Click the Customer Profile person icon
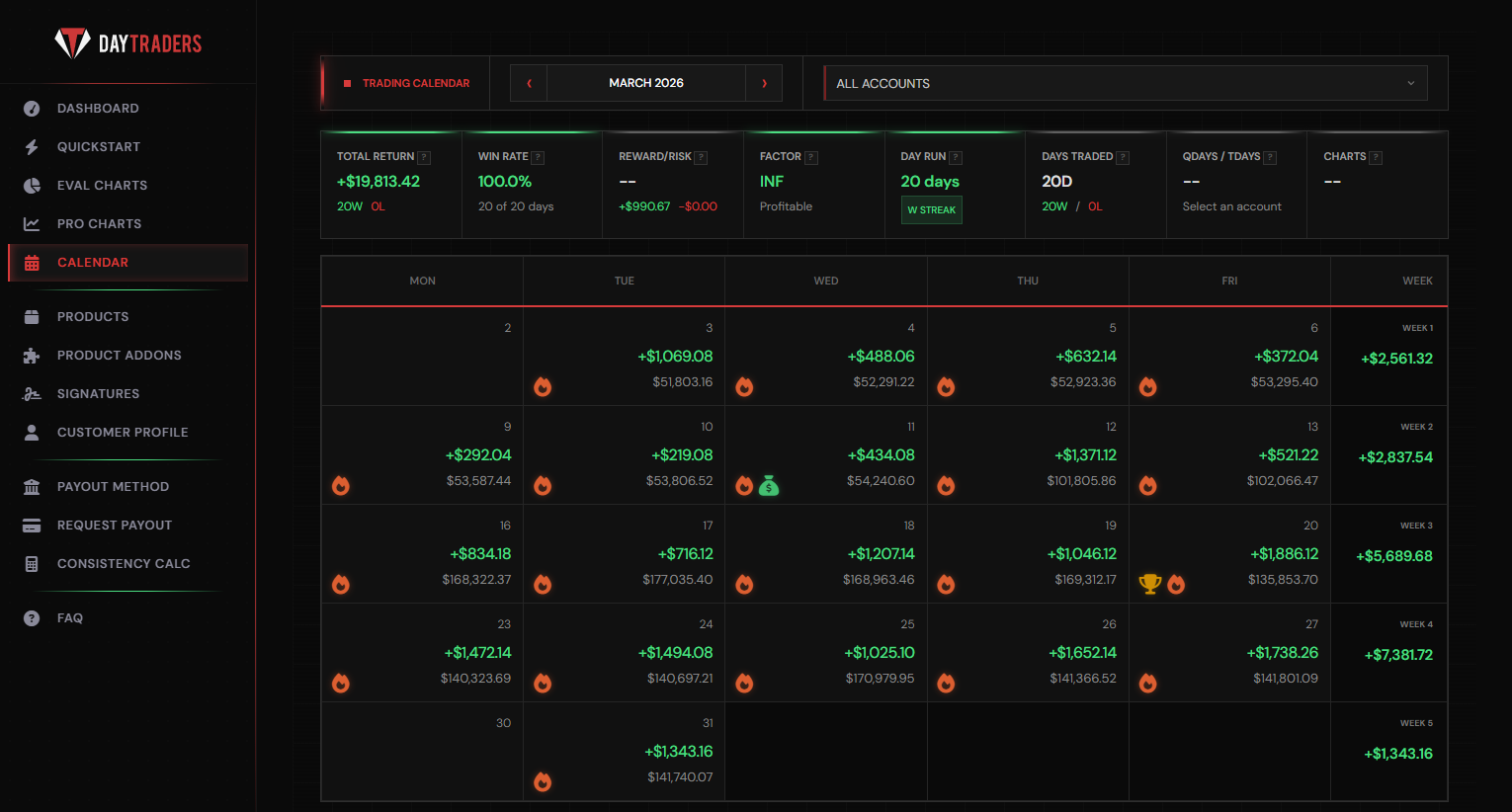 pos(32,433)
